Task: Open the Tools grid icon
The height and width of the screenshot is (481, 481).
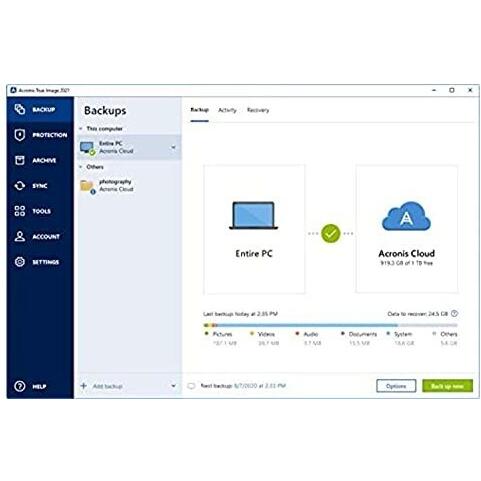Action: [20, 211]
